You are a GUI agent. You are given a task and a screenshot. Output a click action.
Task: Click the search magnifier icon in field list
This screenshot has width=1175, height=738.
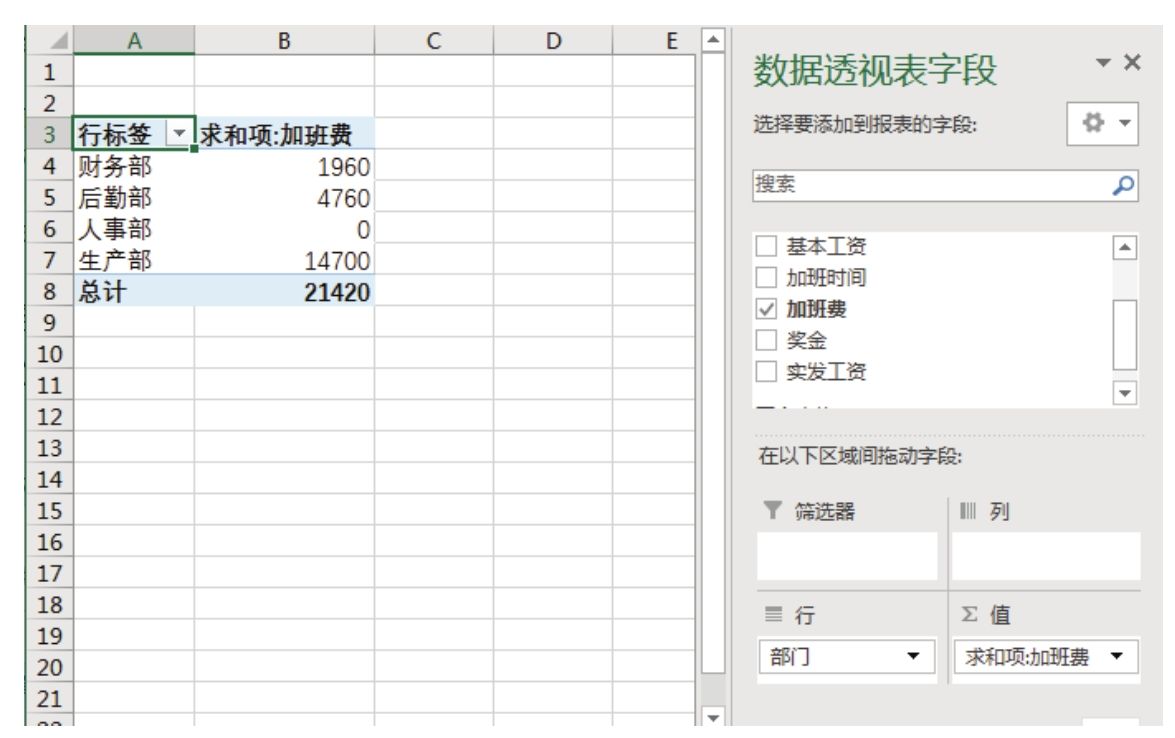1125,185
